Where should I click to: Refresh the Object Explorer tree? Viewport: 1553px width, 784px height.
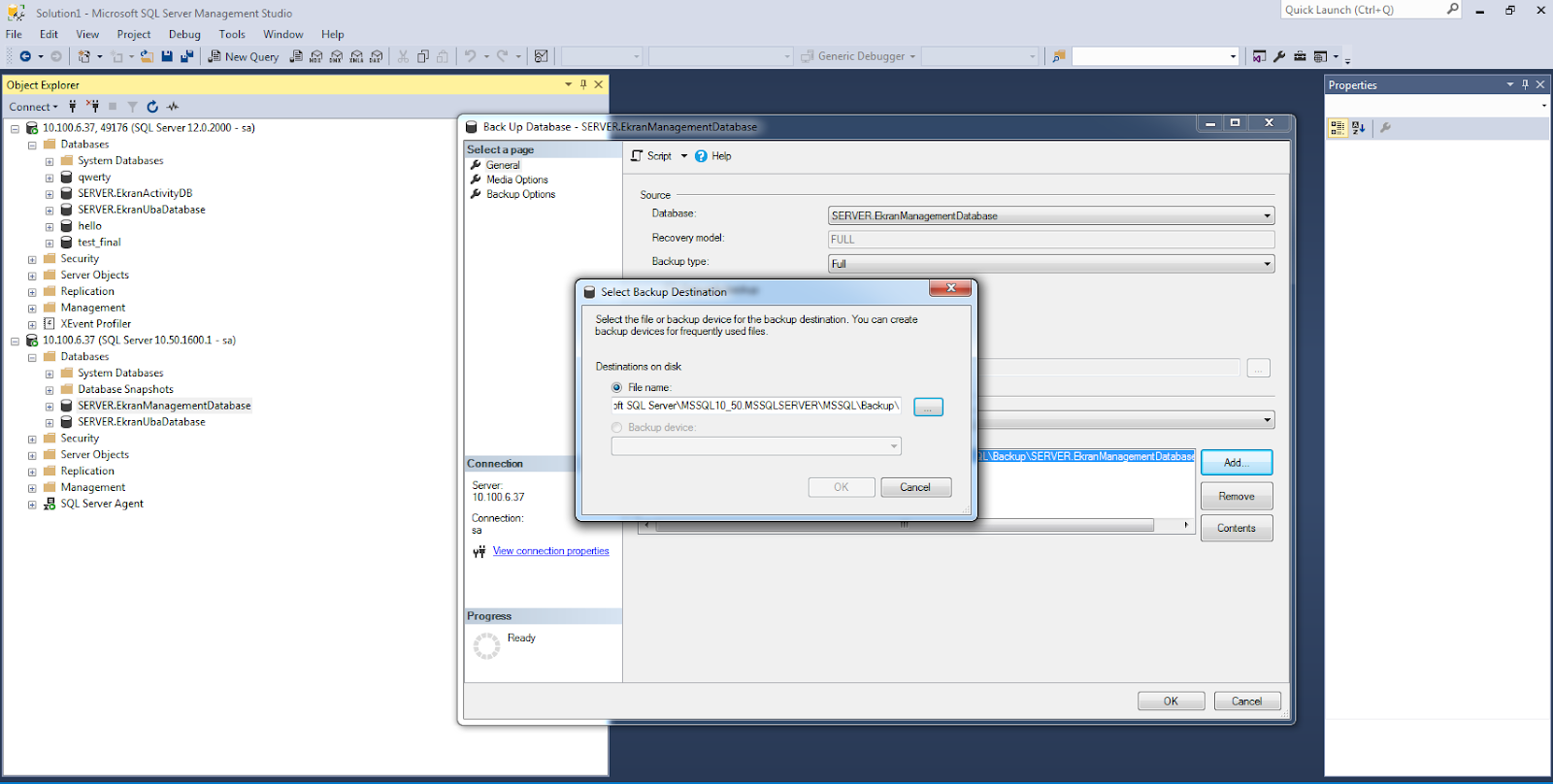click(x=152, y=107)
